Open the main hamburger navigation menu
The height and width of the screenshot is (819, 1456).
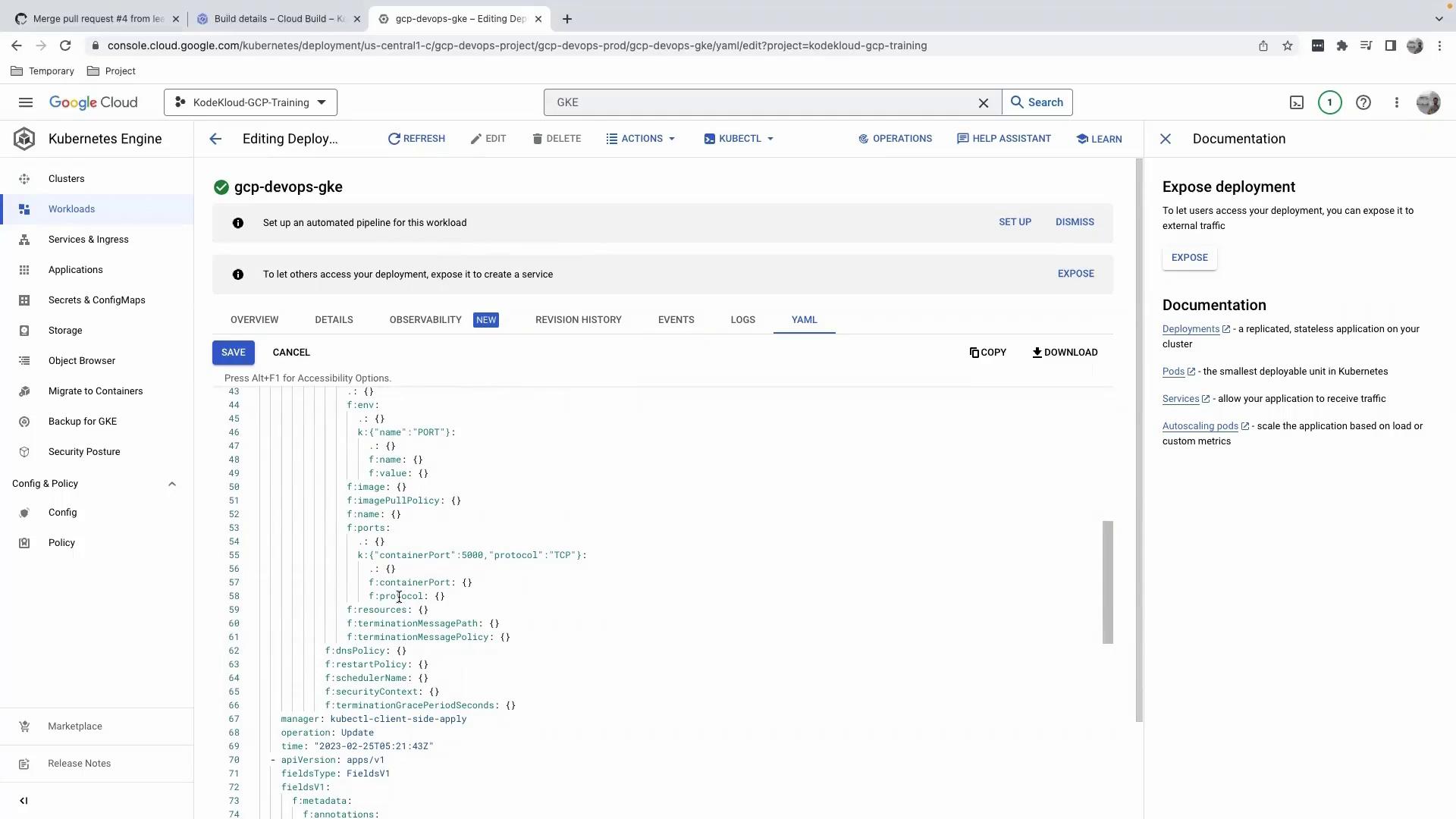tap(26, 102)
